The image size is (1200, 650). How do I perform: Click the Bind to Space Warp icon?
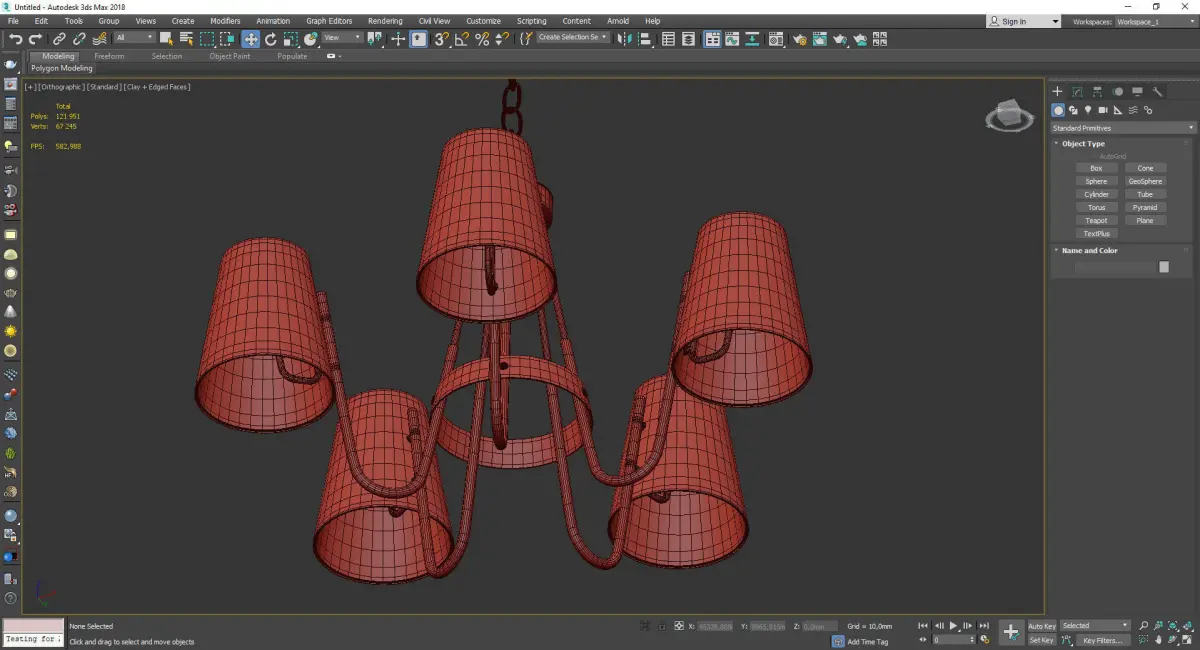click(x=99, y=39)
